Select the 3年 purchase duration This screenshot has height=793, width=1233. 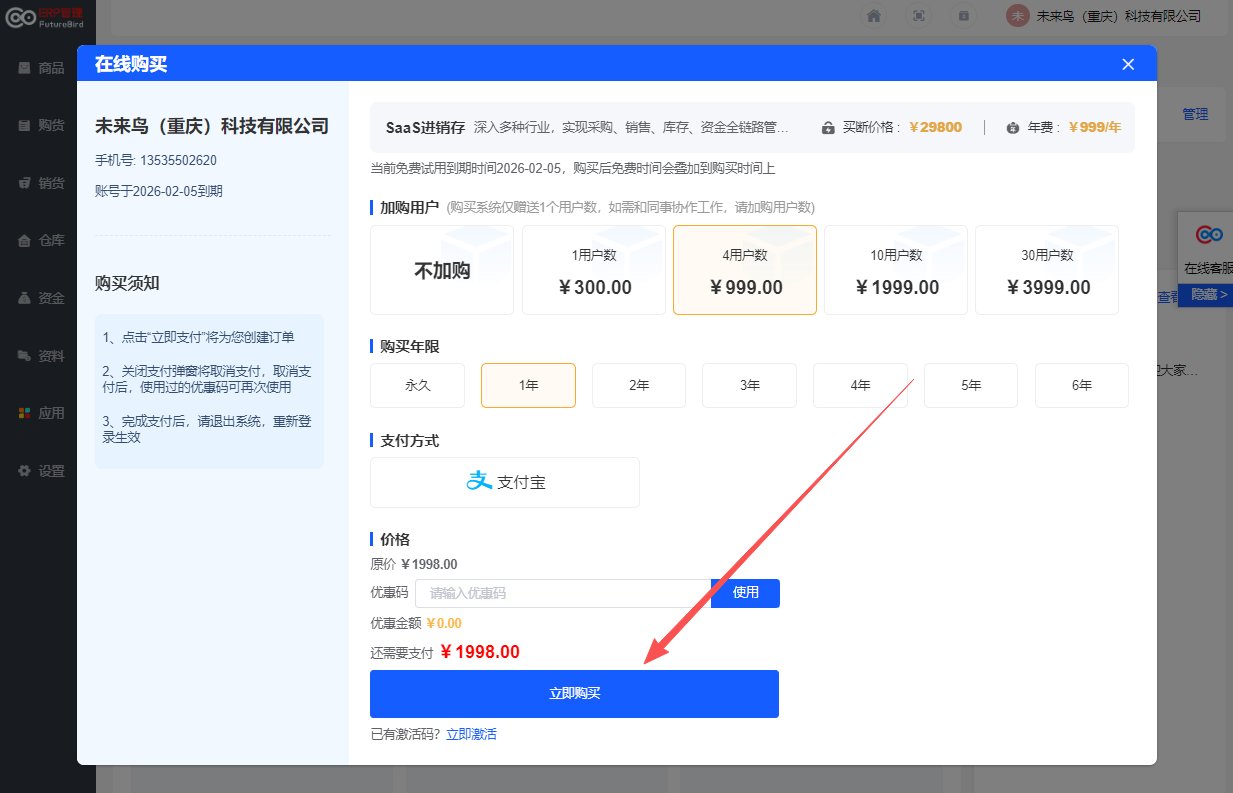[749, 385]
